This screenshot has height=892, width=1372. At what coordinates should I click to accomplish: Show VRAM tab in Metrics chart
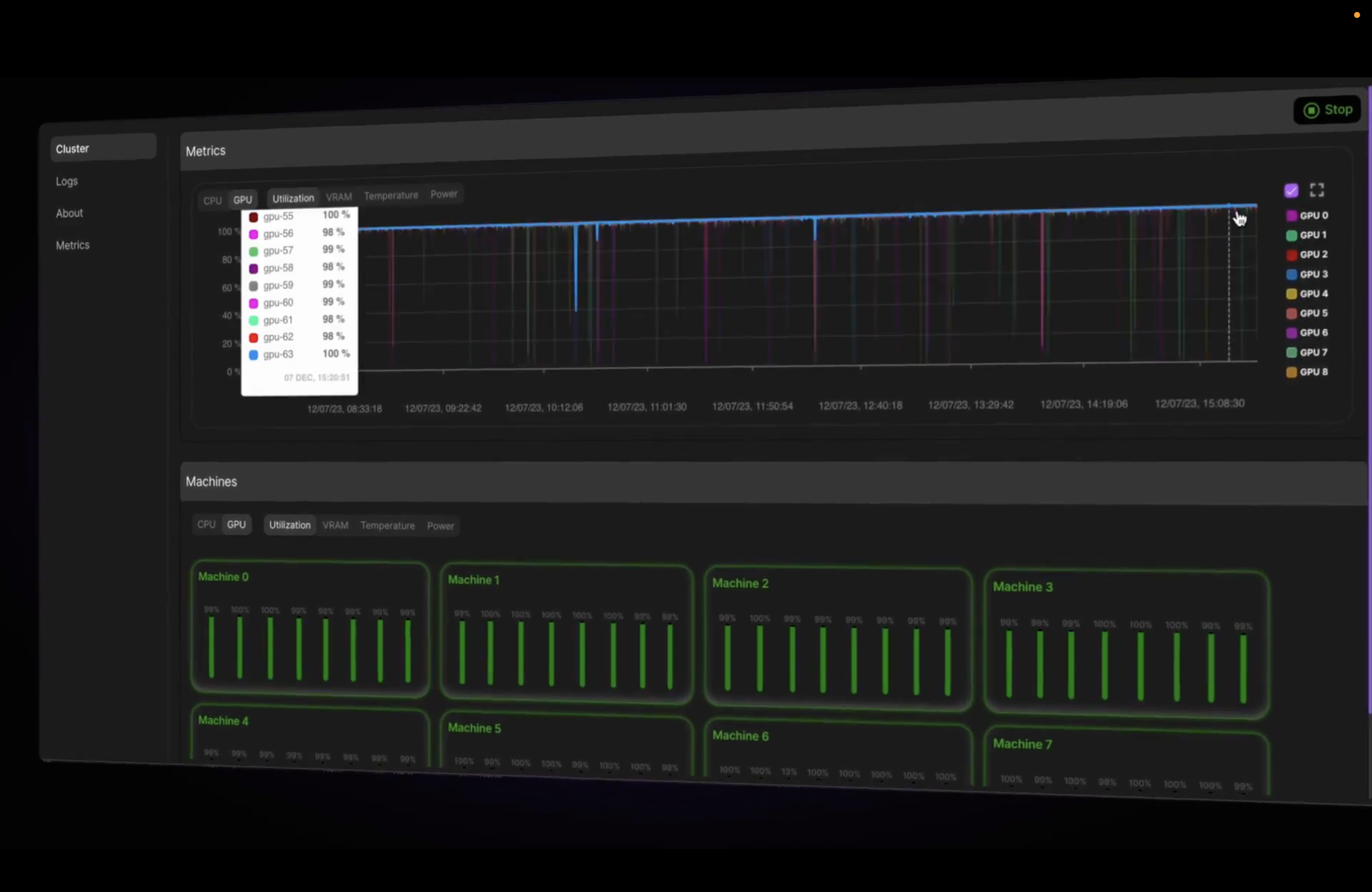point(338,197)
